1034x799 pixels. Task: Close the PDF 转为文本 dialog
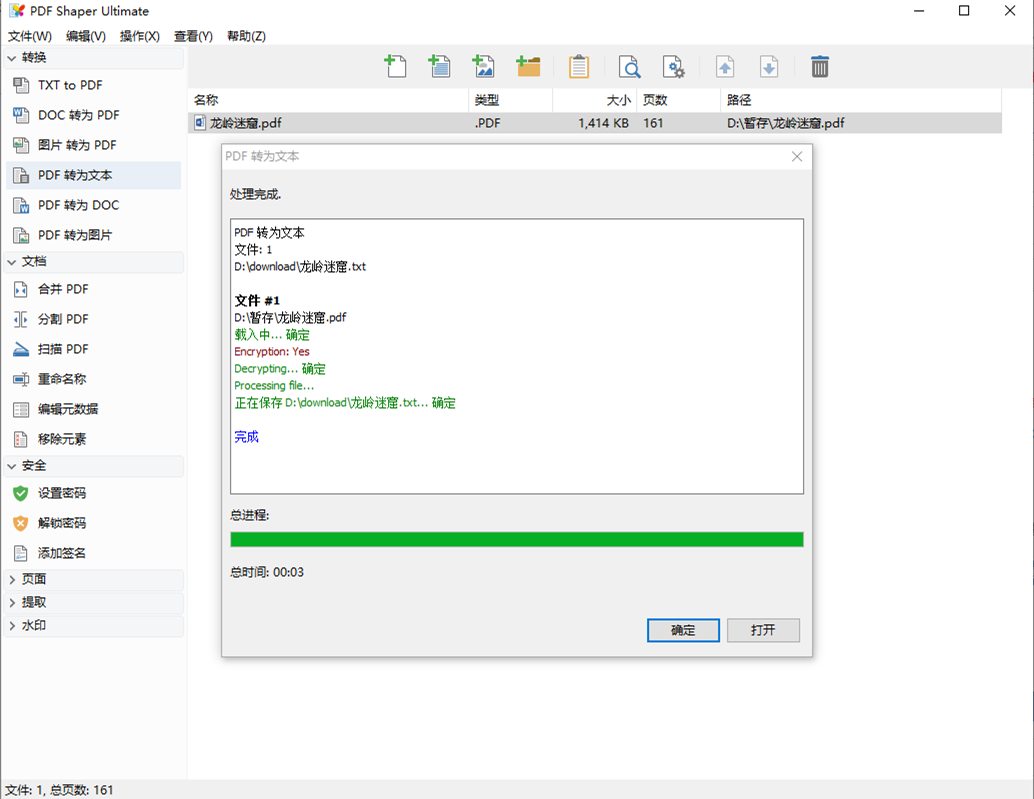797,157
